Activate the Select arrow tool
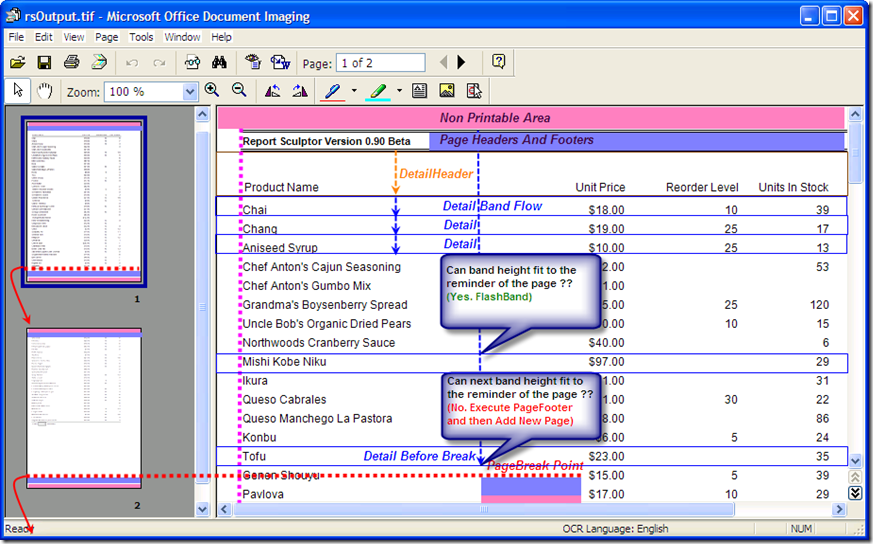Viewport: 873px width, 544px height. tap(18, 91)
